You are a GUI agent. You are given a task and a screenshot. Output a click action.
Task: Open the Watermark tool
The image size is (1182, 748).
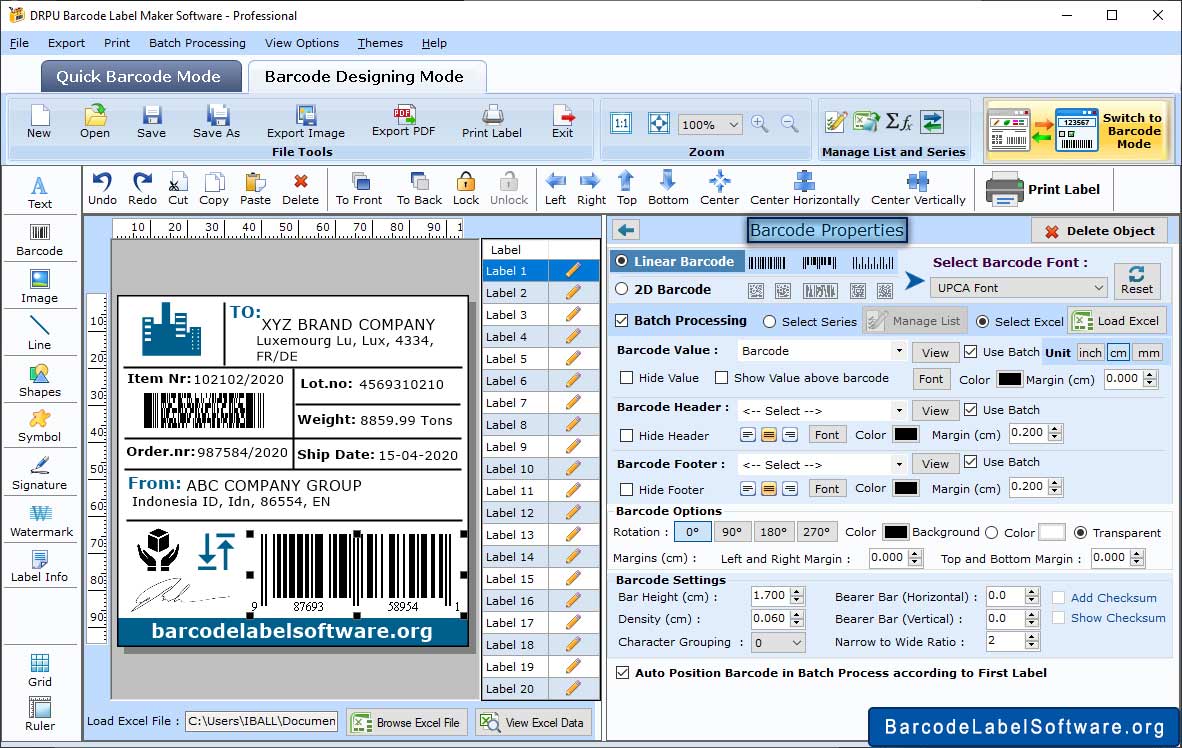41,521
